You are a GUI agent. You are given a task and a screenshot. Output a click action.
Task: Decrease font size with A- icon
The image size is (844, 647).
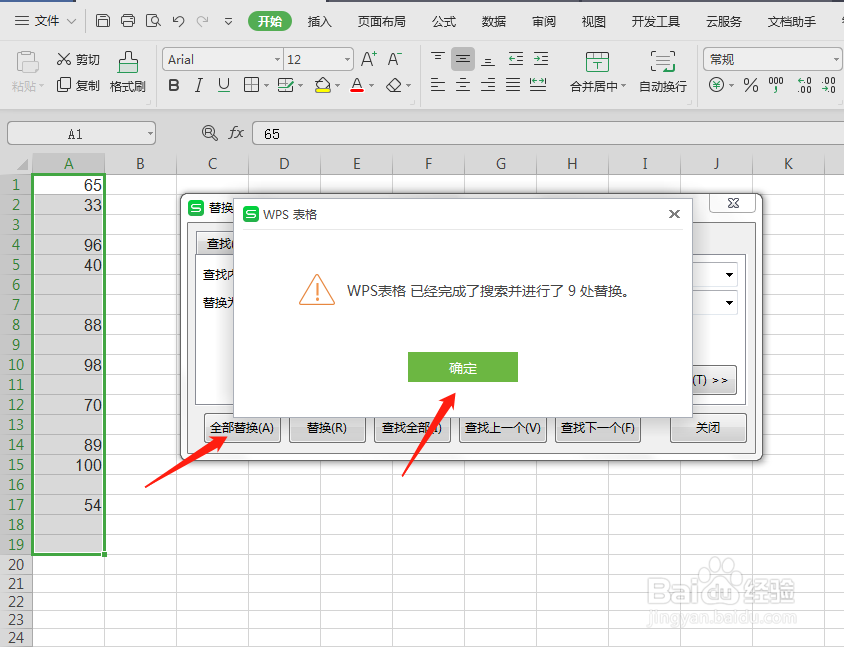click(395, 59)
